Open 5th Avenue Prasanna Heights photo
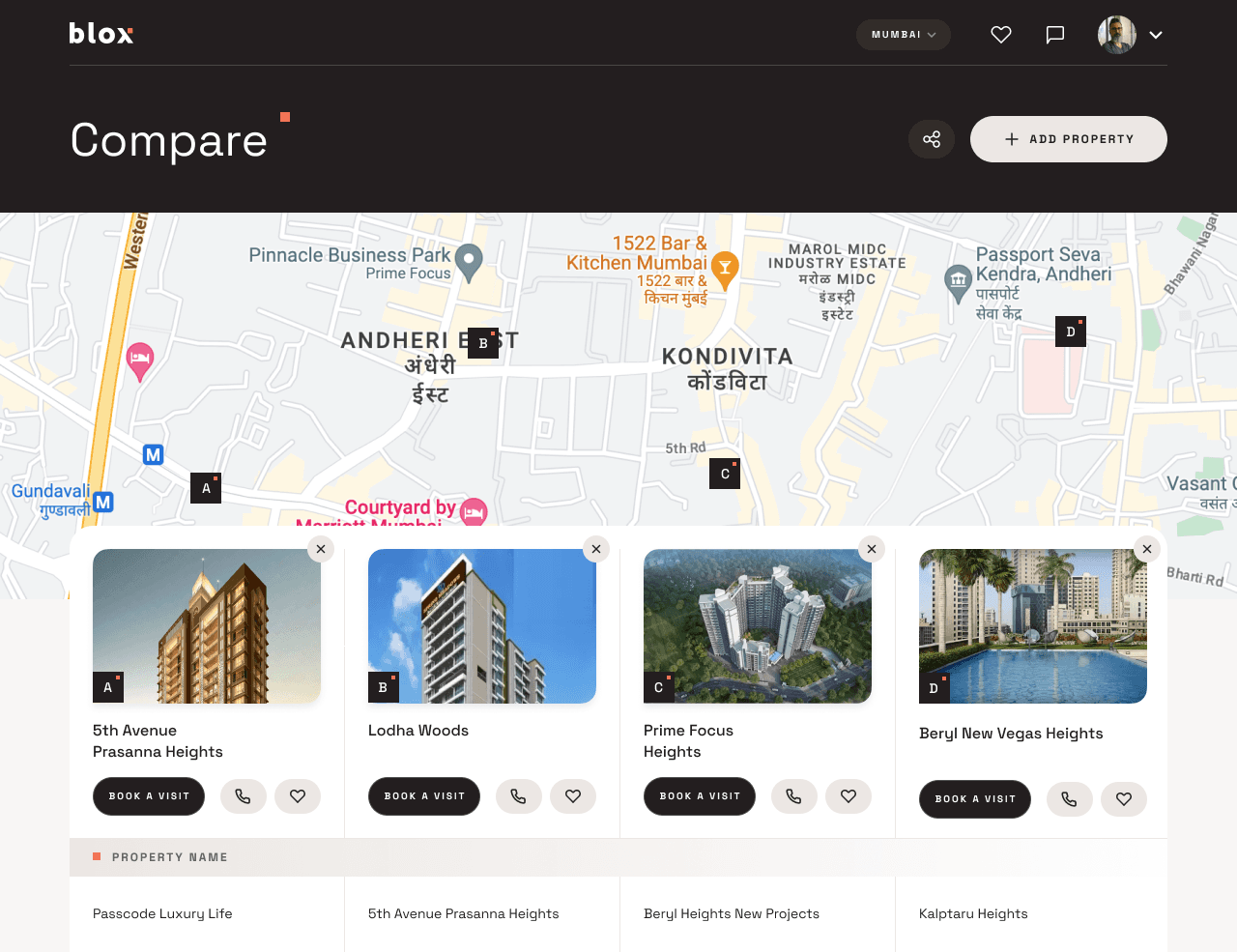 pos(207,626)
